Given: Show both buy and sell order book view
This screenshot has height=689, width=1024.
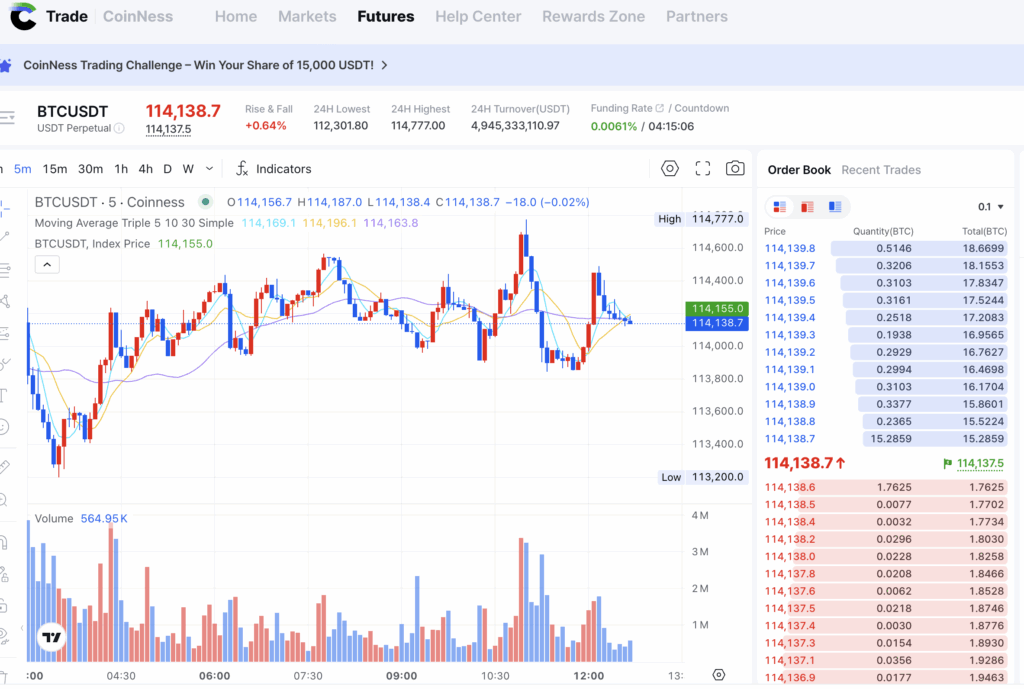Looking at the screenshot, I should (x=780, y=207).
